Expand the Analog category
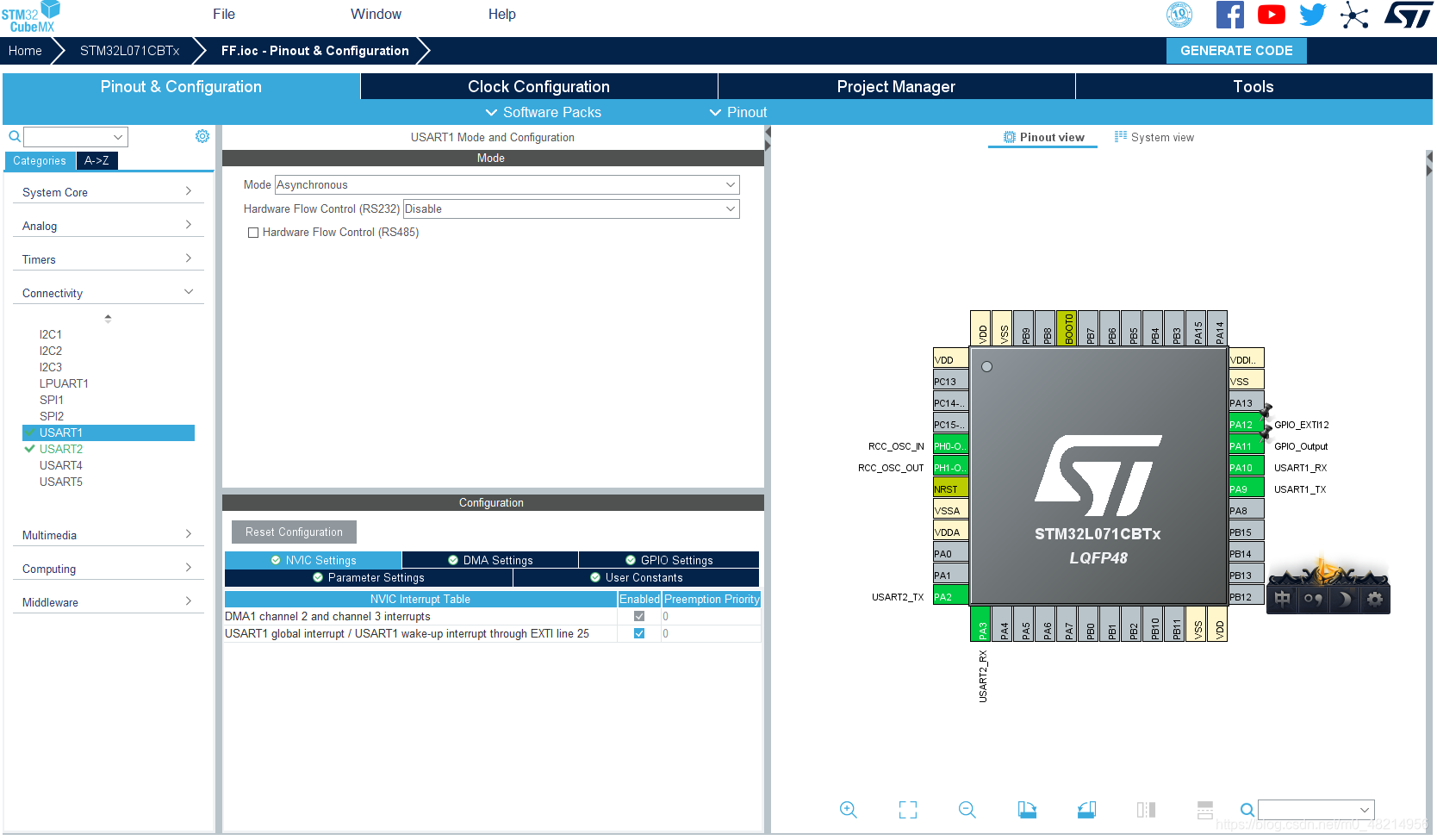1437x840 pixels. (x=108, y=226)
